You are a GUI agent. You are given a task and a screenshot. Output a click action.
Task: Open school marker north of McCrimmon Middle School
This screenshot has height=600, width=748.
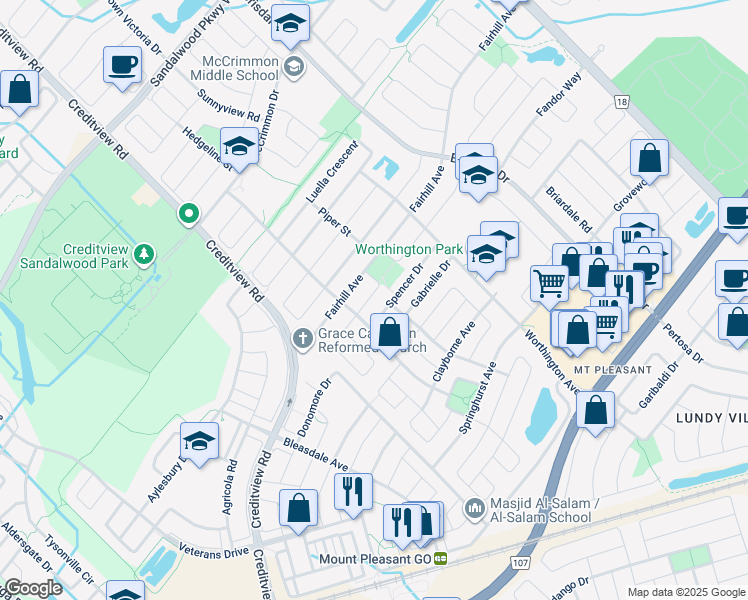point(290,25)
